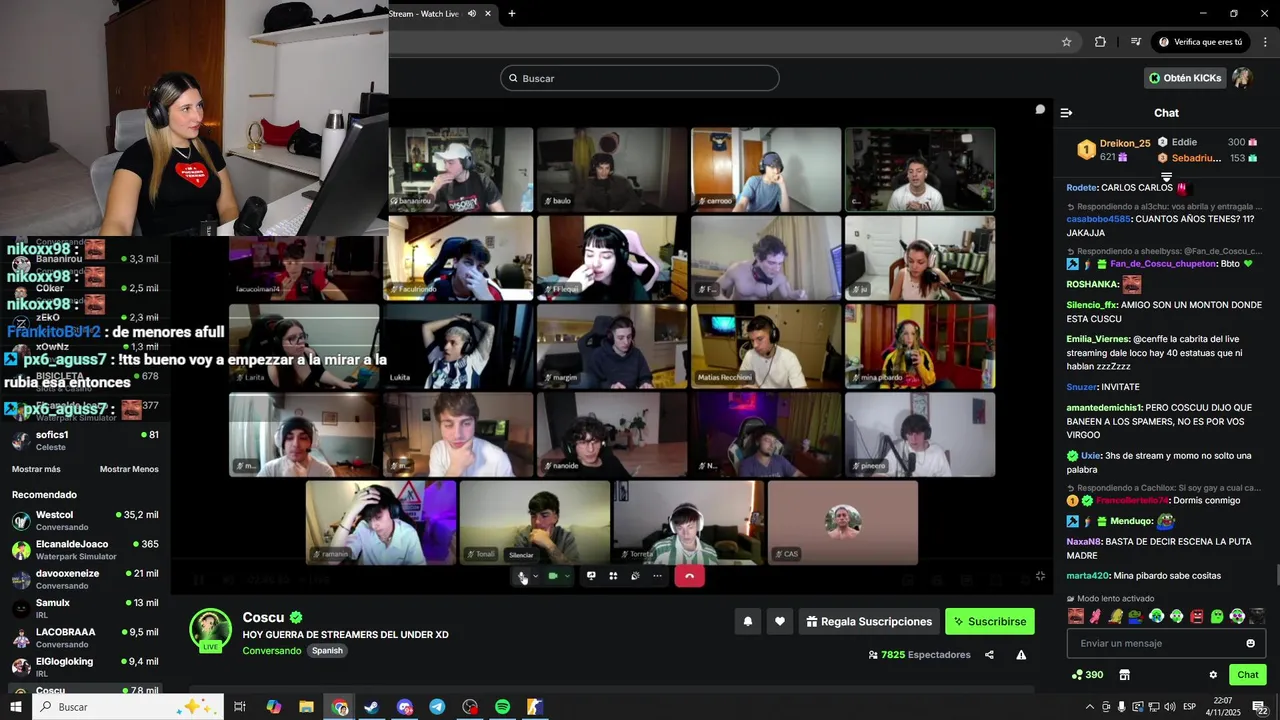
Task: Click Mostrar Menos in sidebar
Action: click(129, 469)
